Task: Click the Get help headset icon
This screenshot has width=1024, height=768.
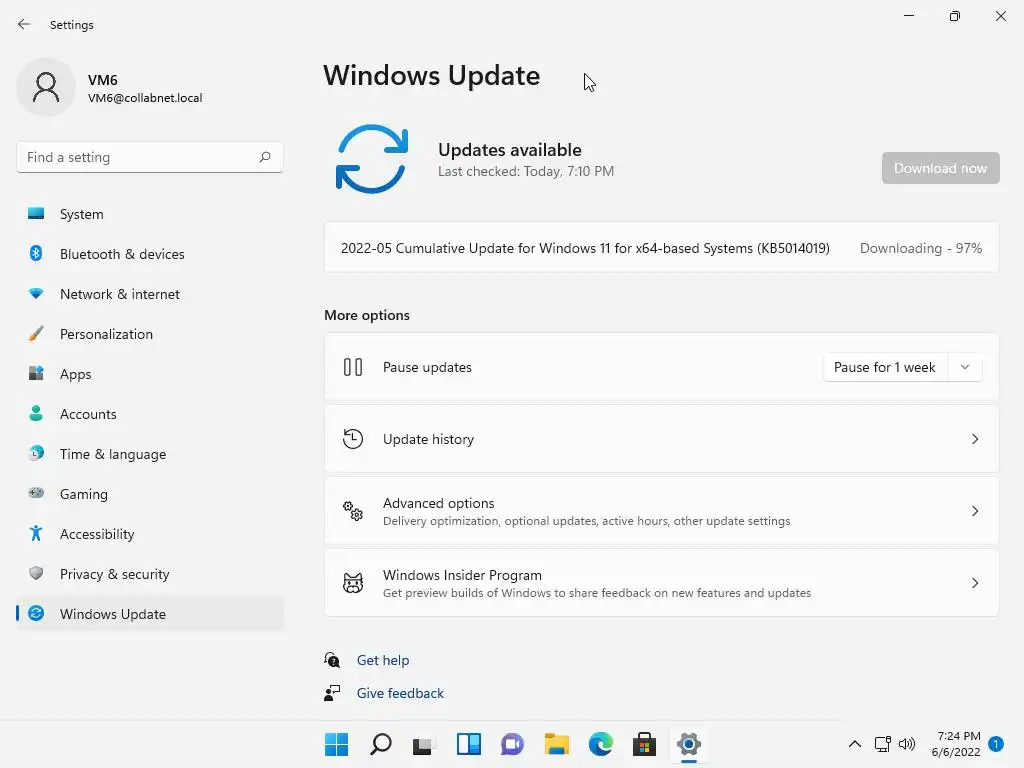Action: point(332,660)
